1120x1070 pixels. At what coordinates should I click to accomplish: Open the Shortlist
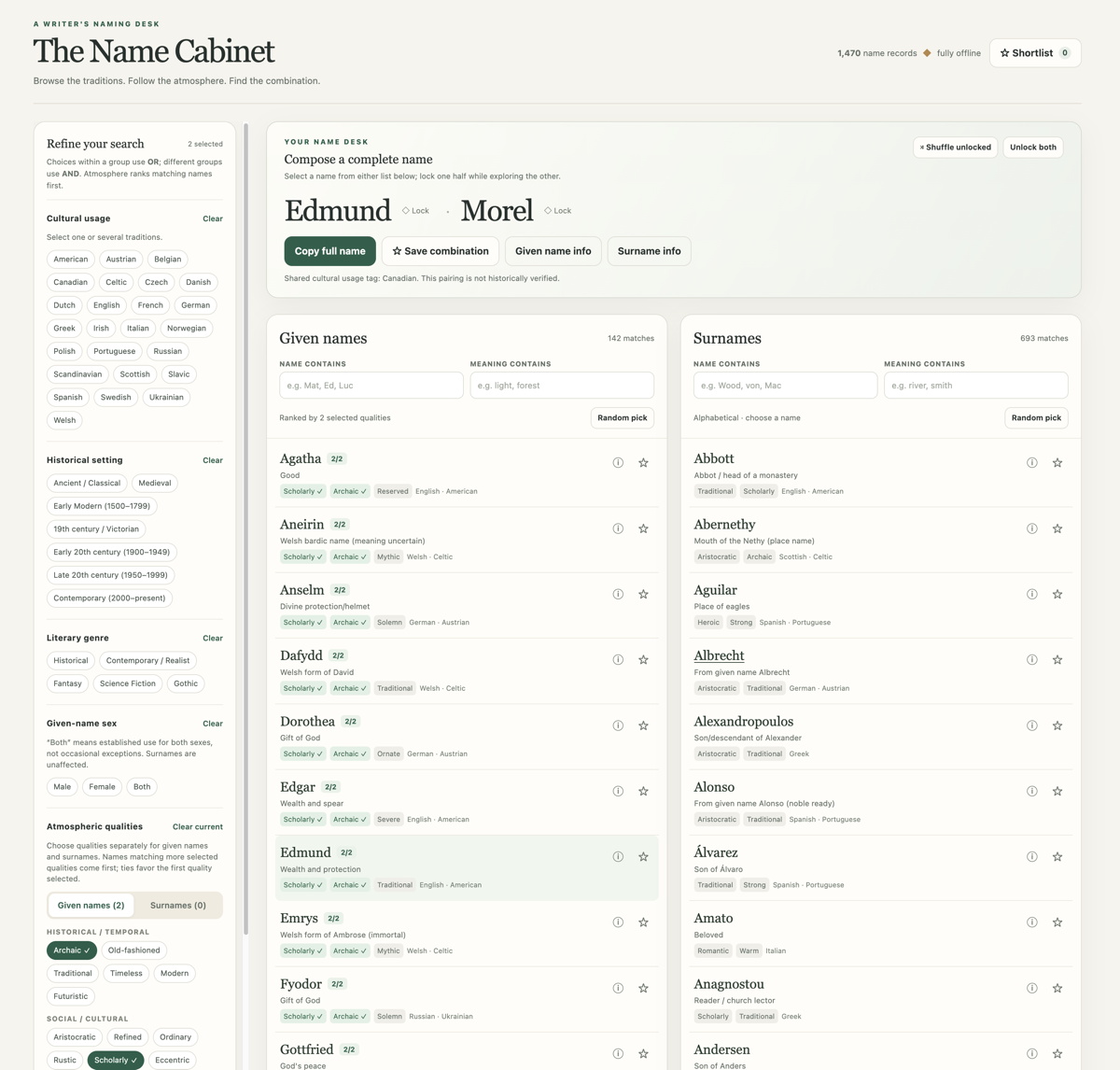[1035, 53]
